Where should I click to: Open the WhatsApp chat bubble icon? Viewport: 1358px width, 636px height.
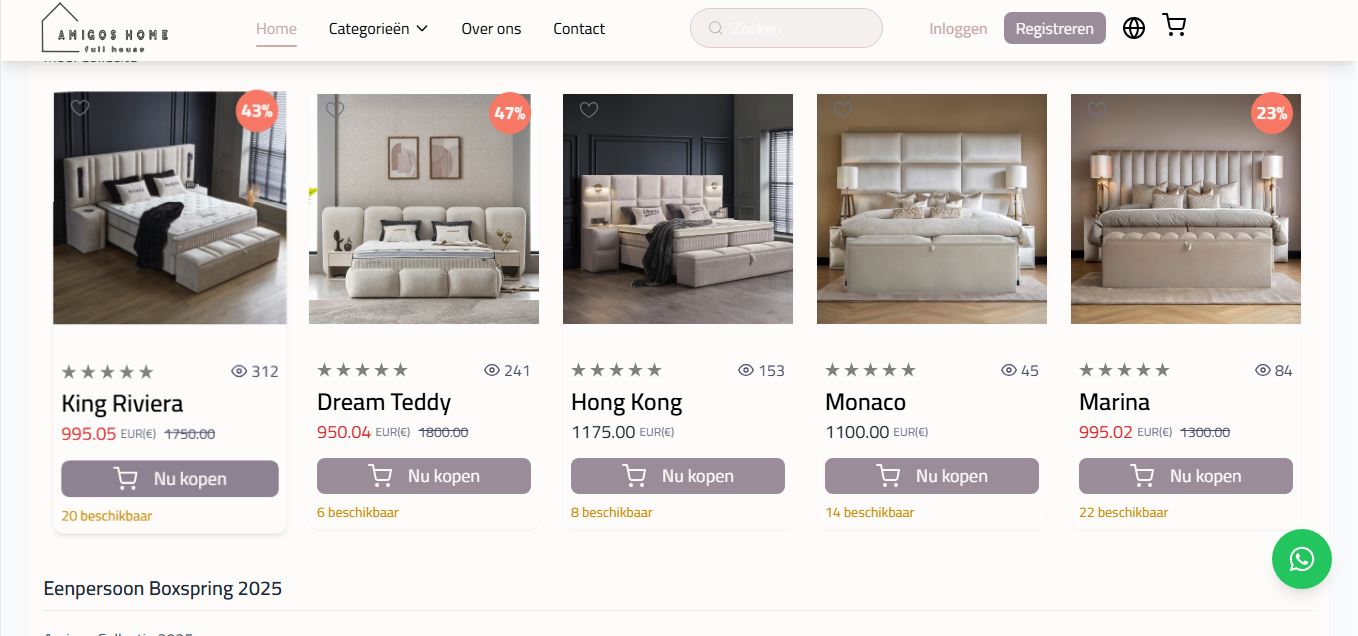1302,559
